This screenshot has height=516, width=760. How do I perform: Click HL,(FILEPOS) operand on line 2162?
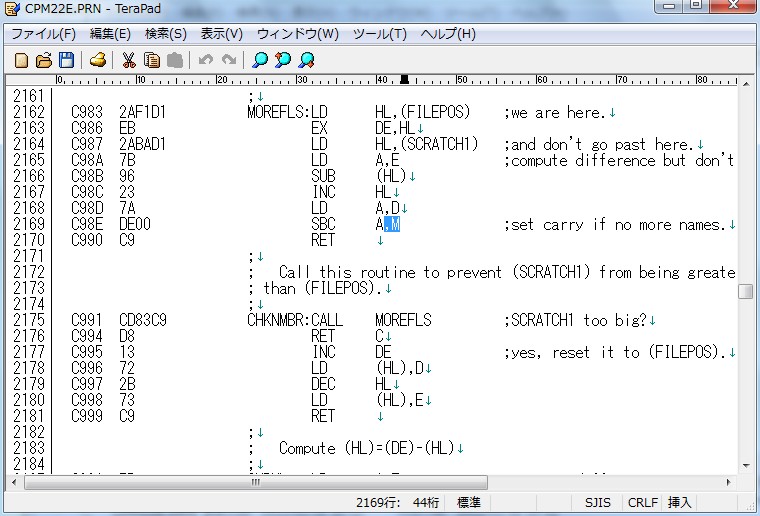[423, 112]
